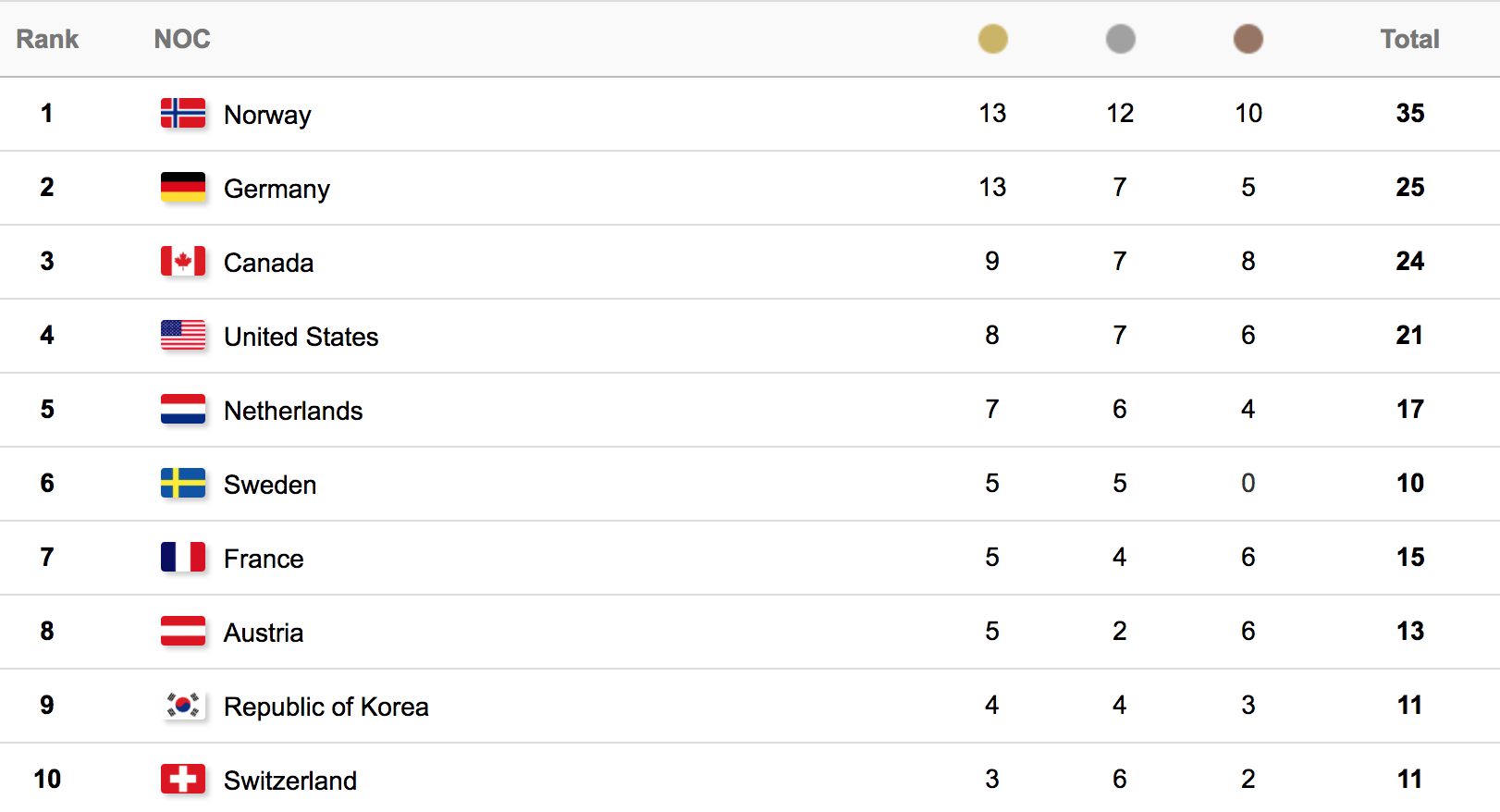Sort by the Rank column header
Screen dimensions: 1500x812
47,39
